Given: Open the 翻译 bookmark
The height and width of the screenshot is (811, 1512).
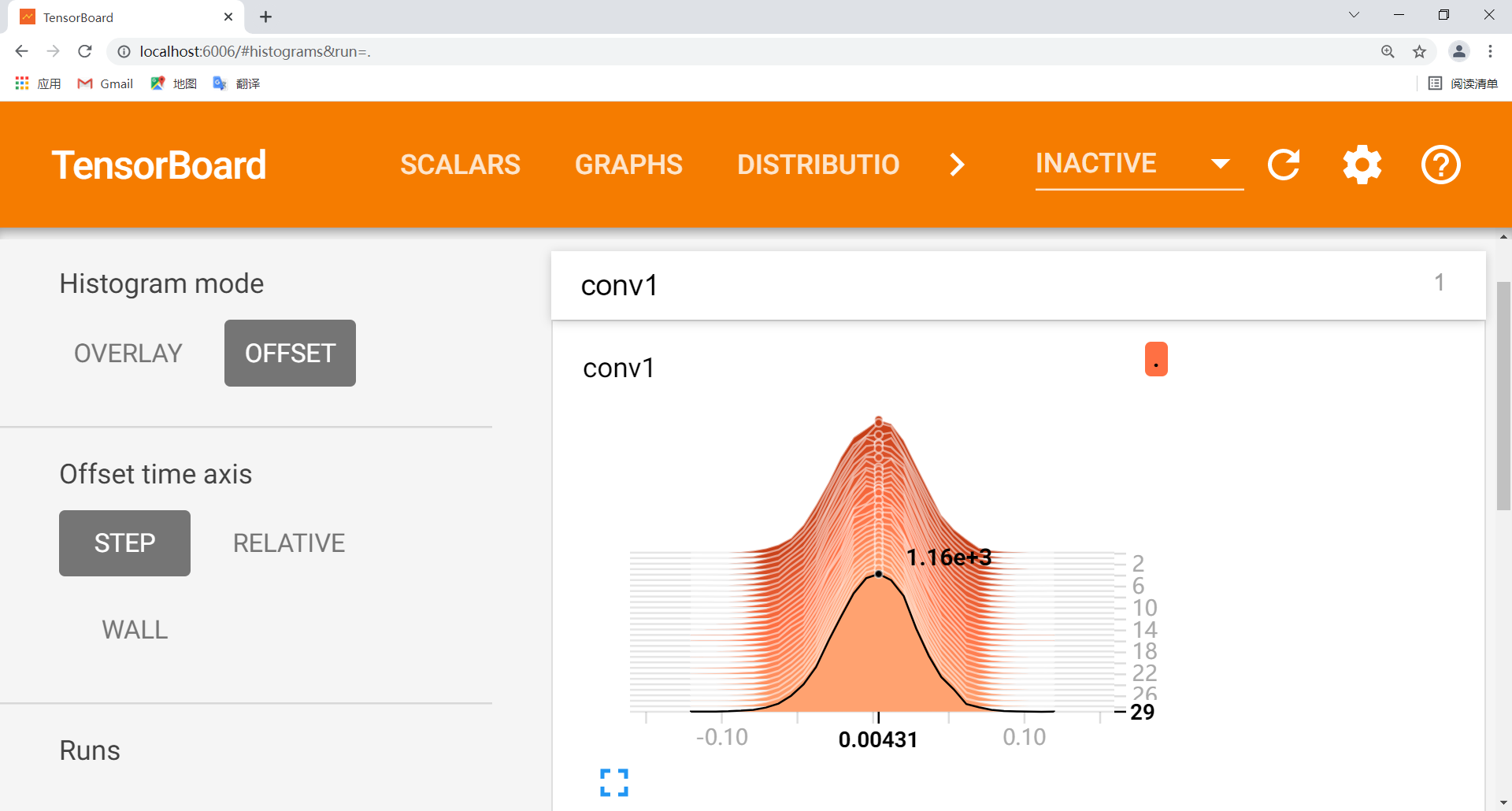Looking at the screenshot, I should [x=239, y=83].
